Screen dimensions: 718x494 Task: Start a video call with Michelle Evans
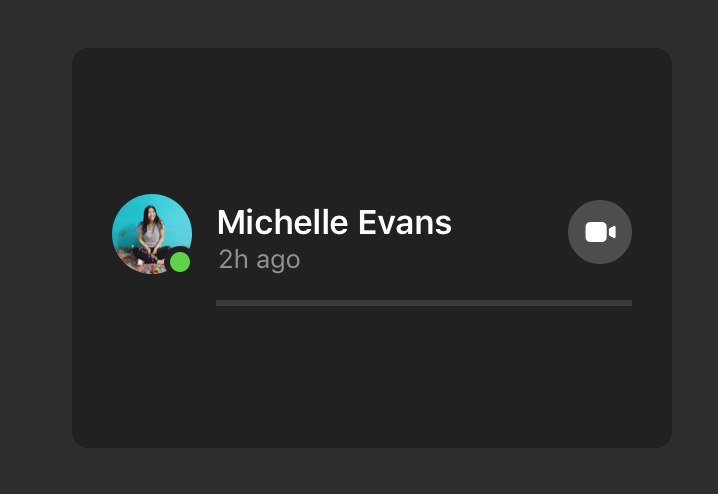(600, 232)
